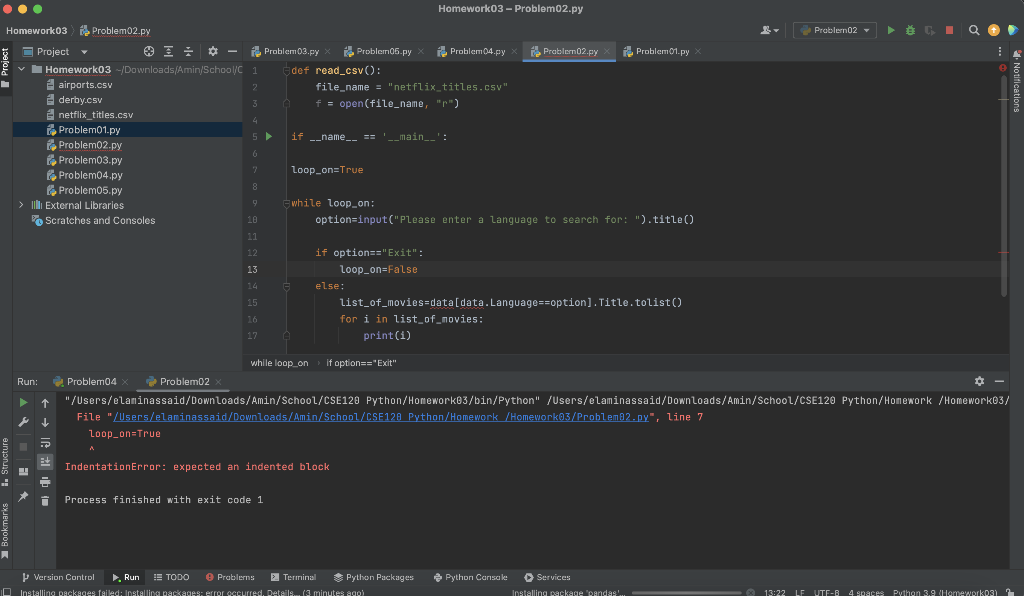The height and width of the screenshot is (596, 1024).
Task: Click the red Stop button in toolbar
Action: click(x=949, y=30)
